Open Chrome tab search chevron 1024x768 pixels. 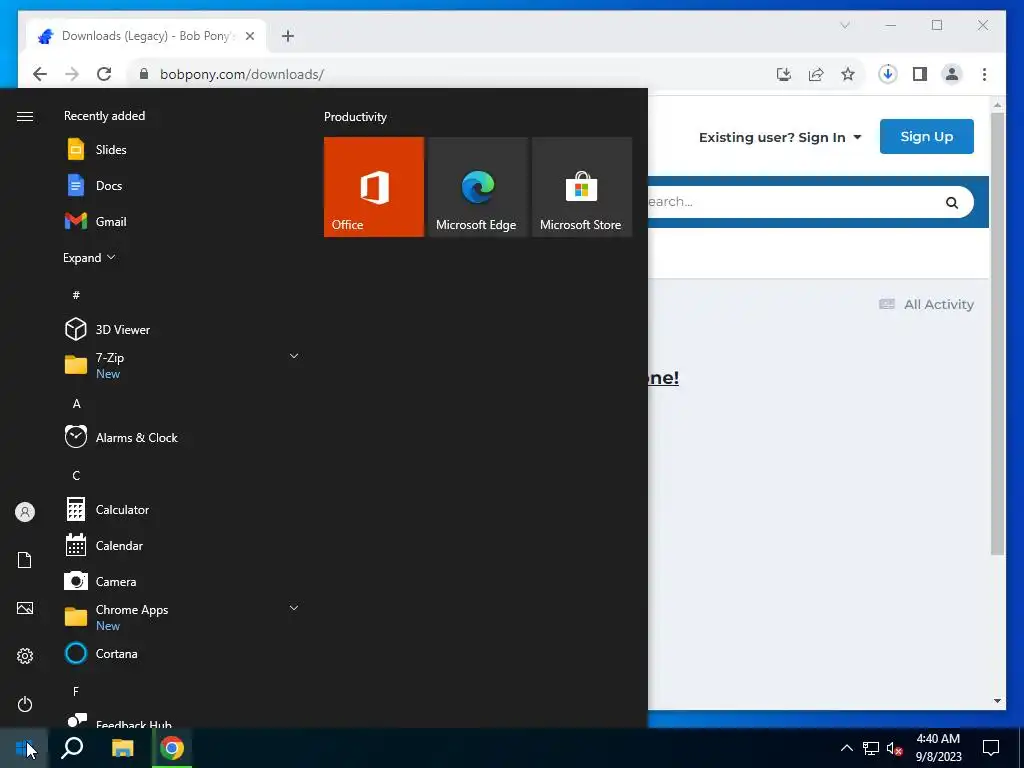click(x=844, y=25)
